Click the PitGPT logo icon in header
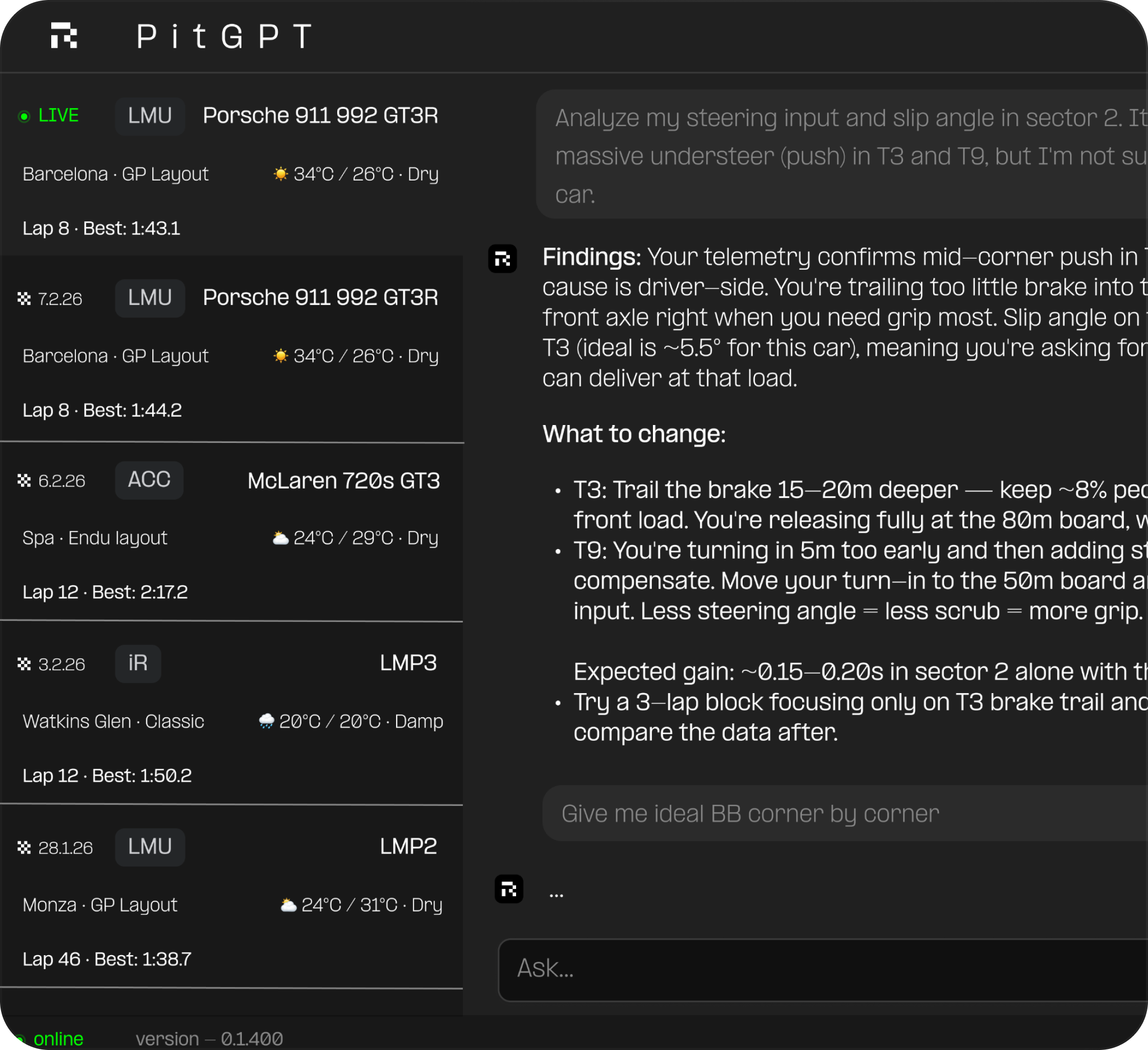 pyautogui.click(x=64, y=35)
